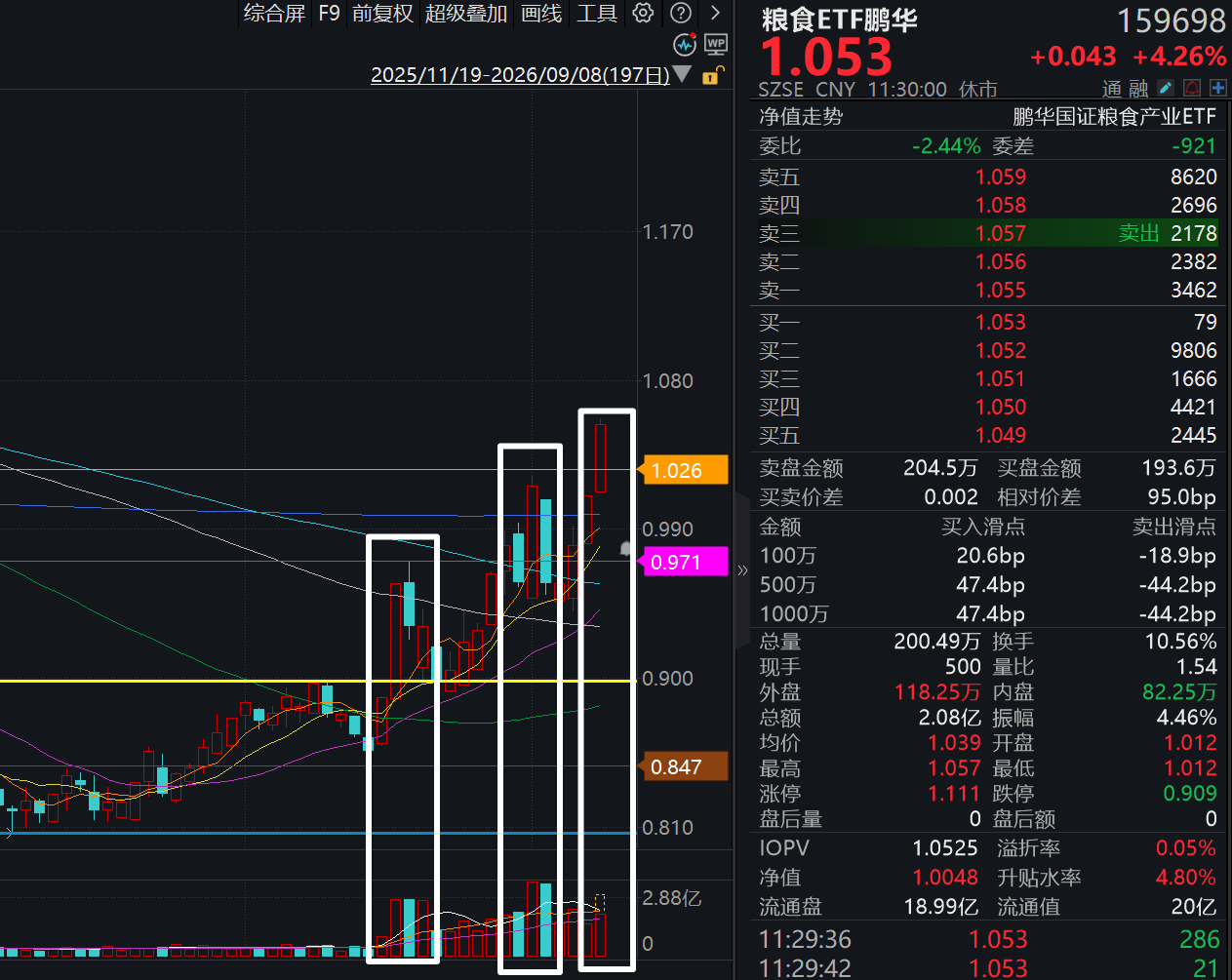Click the 卖出 button on 卖三 row
The width and height of the screenshot is (1232, 980).
1138,233
